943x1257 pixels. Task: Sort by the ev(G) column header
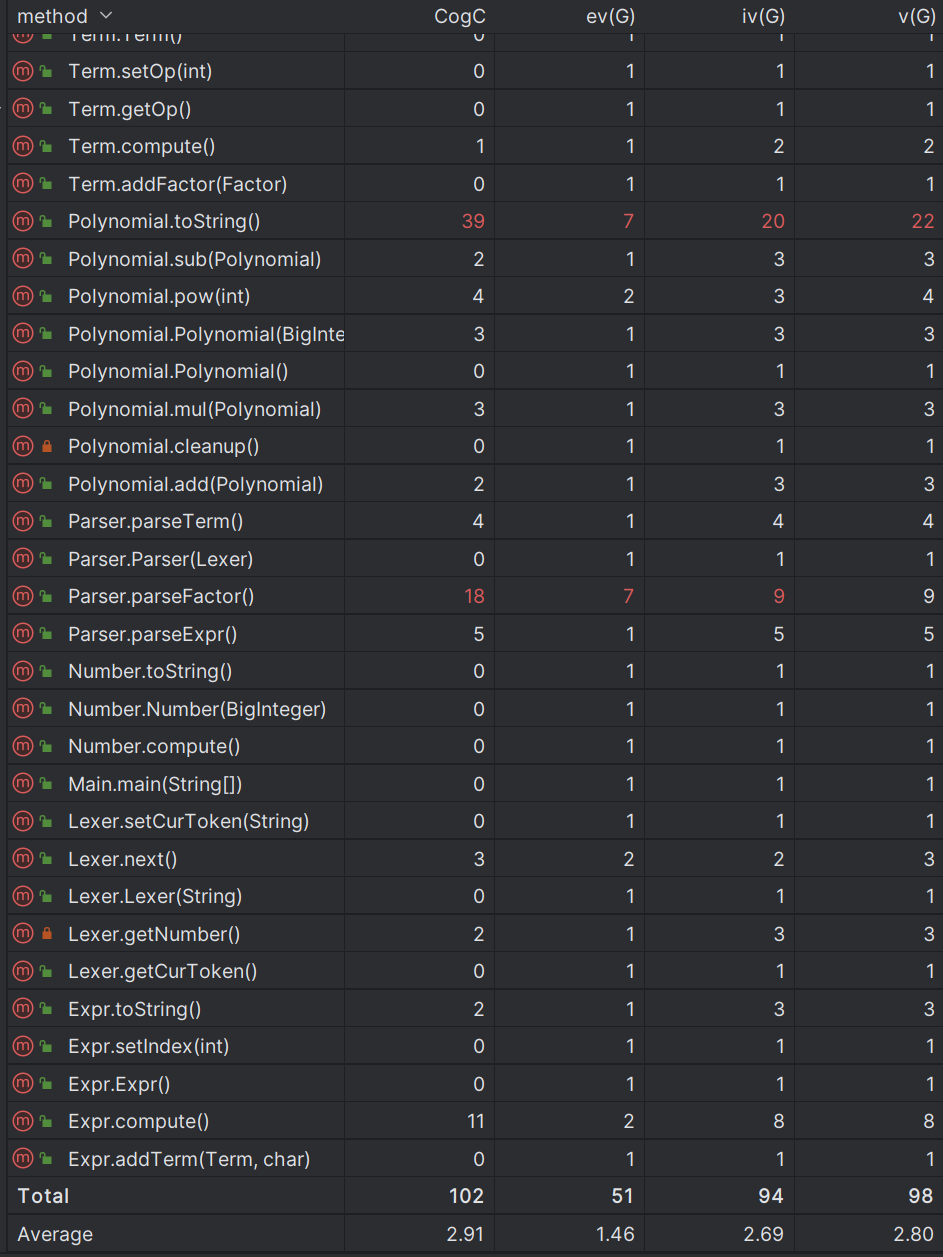coord(610,16)
